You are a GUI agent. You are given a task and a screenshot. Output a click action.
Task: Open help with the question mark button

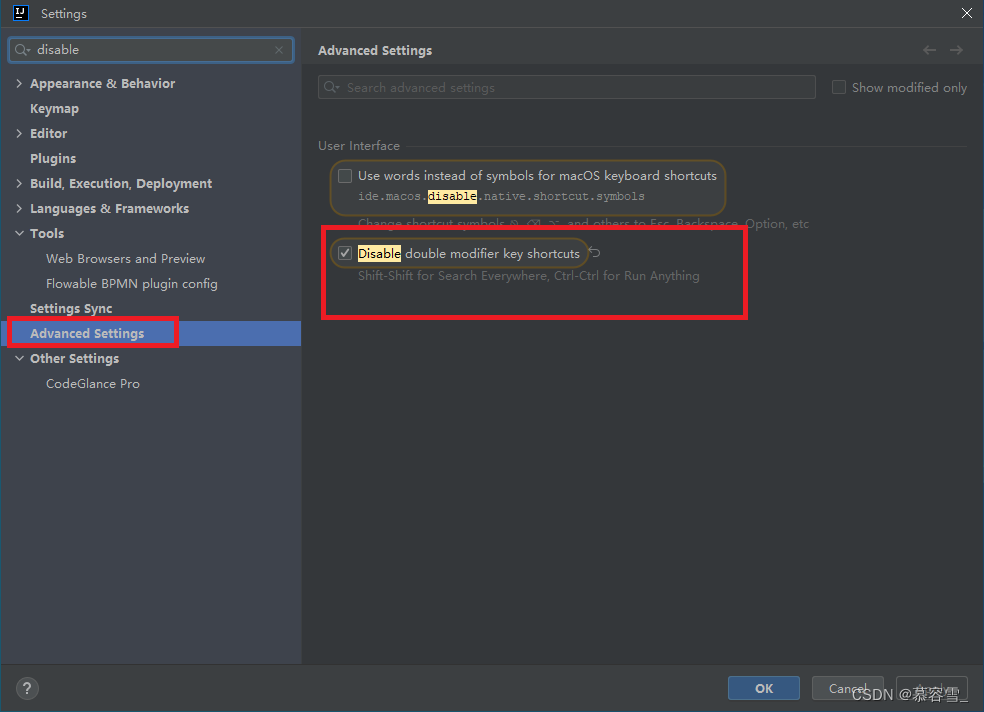pyautogui.click(x=27, y=688)
